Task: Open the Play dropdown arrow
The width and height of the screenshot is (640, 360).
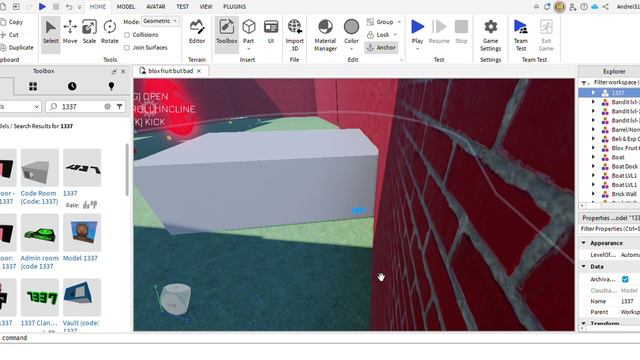Action: tap(417, 49)
